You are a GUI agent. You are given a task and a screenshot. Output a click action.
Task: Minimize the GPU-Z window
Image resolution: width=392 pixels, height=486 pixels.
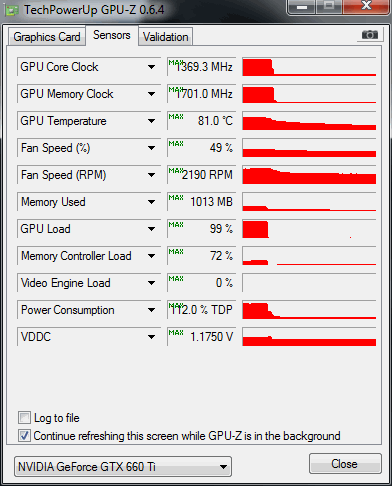coord(302,7)
